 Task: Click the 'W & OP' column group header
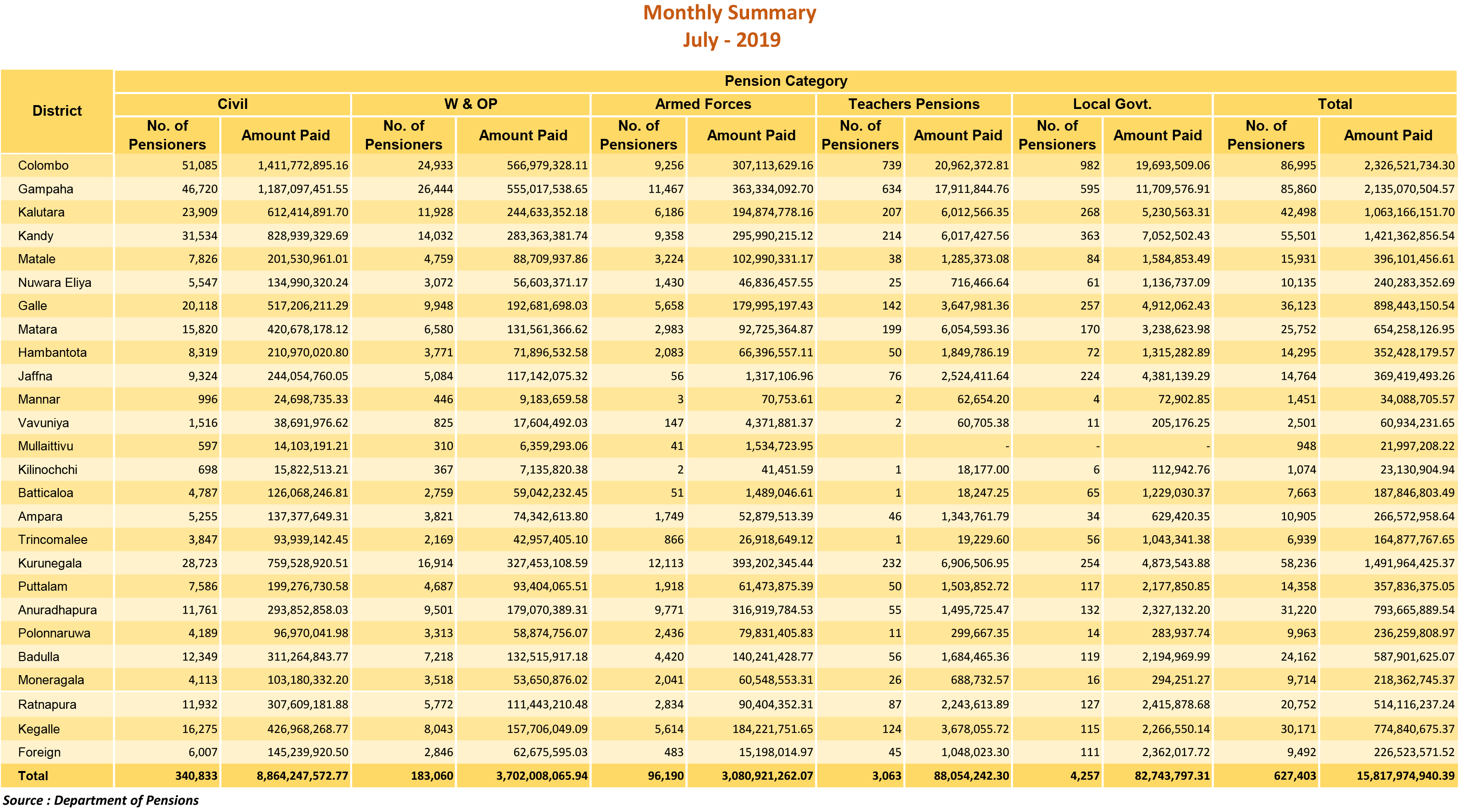pyautogui.click(x=470, y=104)
